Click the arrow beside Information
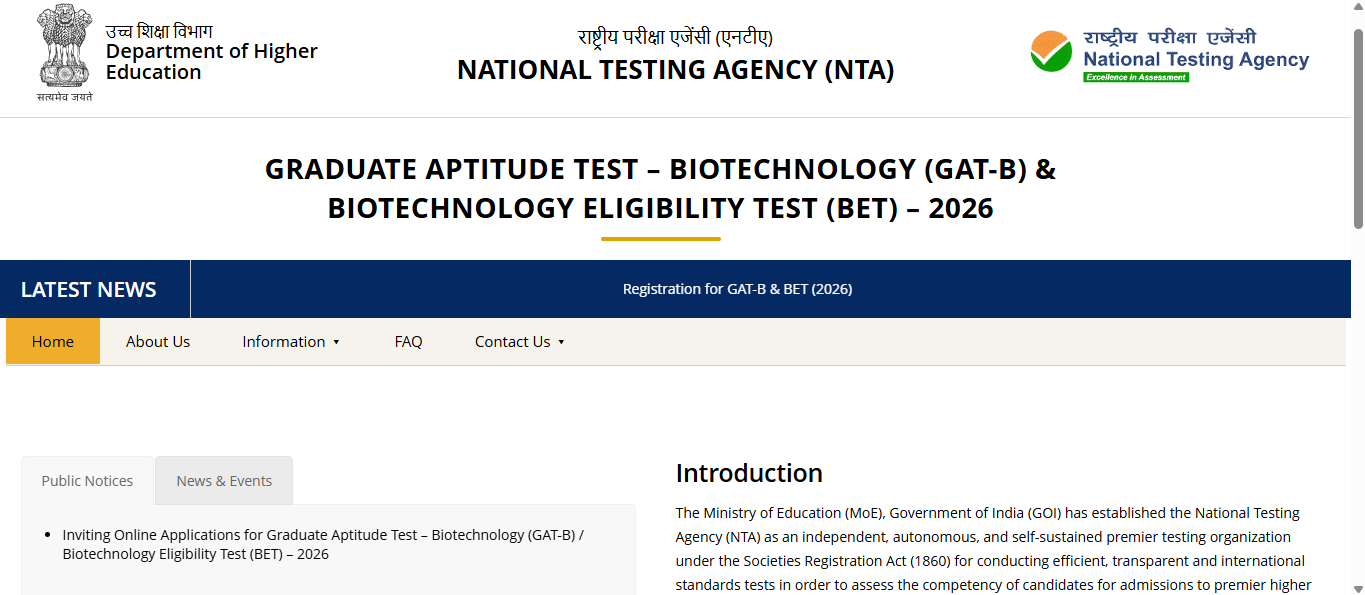 tap(337, 342)
